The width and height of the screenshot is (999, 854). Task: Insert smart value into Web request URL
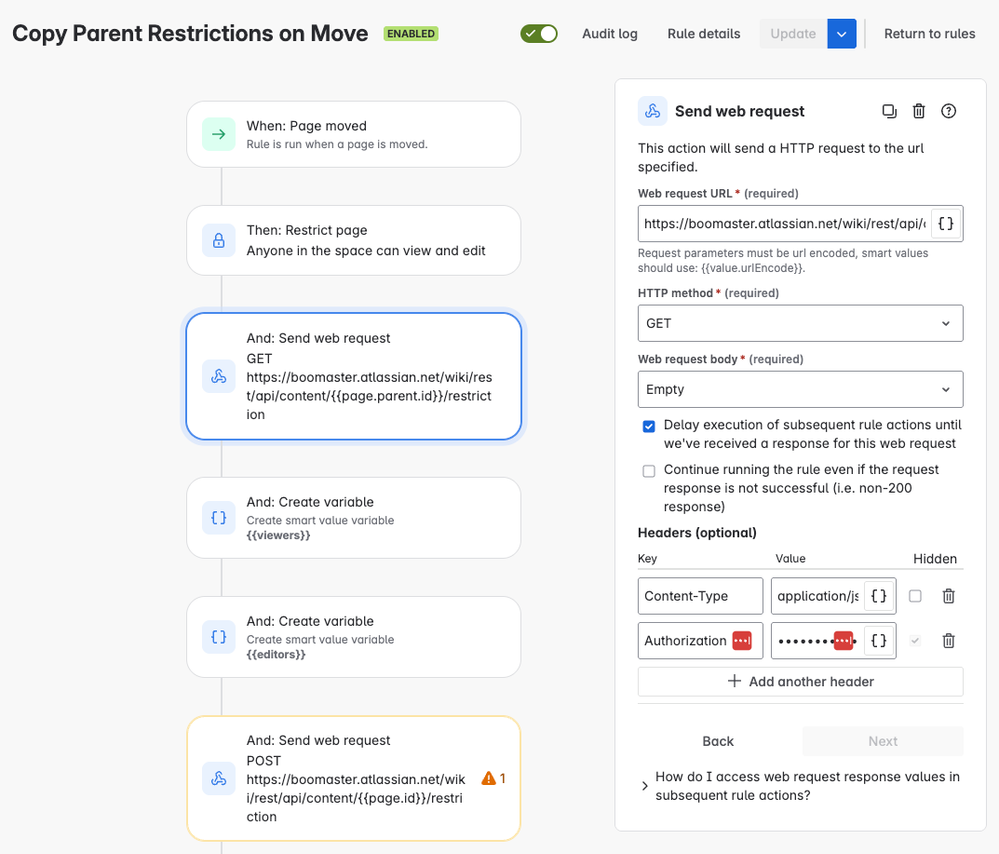[946, 224]
